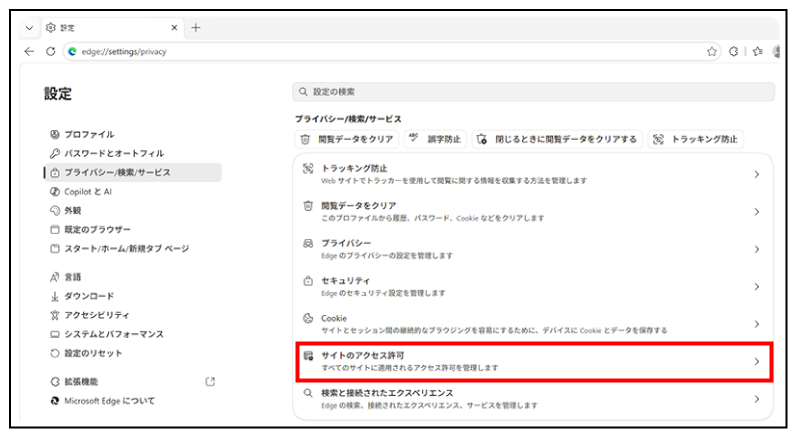Image resolution: width=795 pixels, height=436 pixels.
Task: Click the language icon next to 言語
Action: [x=55, y=277]
